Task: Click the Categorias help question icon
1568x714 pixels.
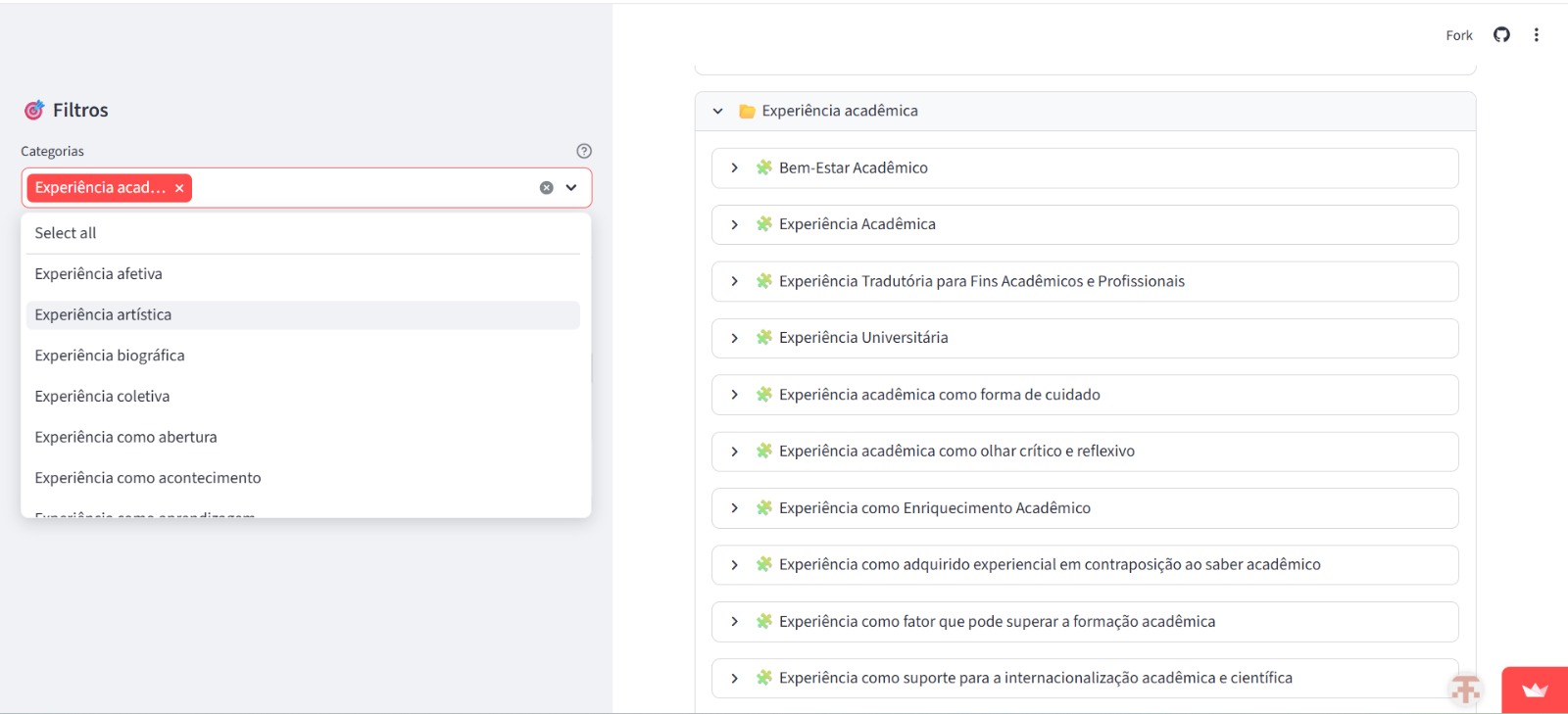Action: (x=584, y=151)
